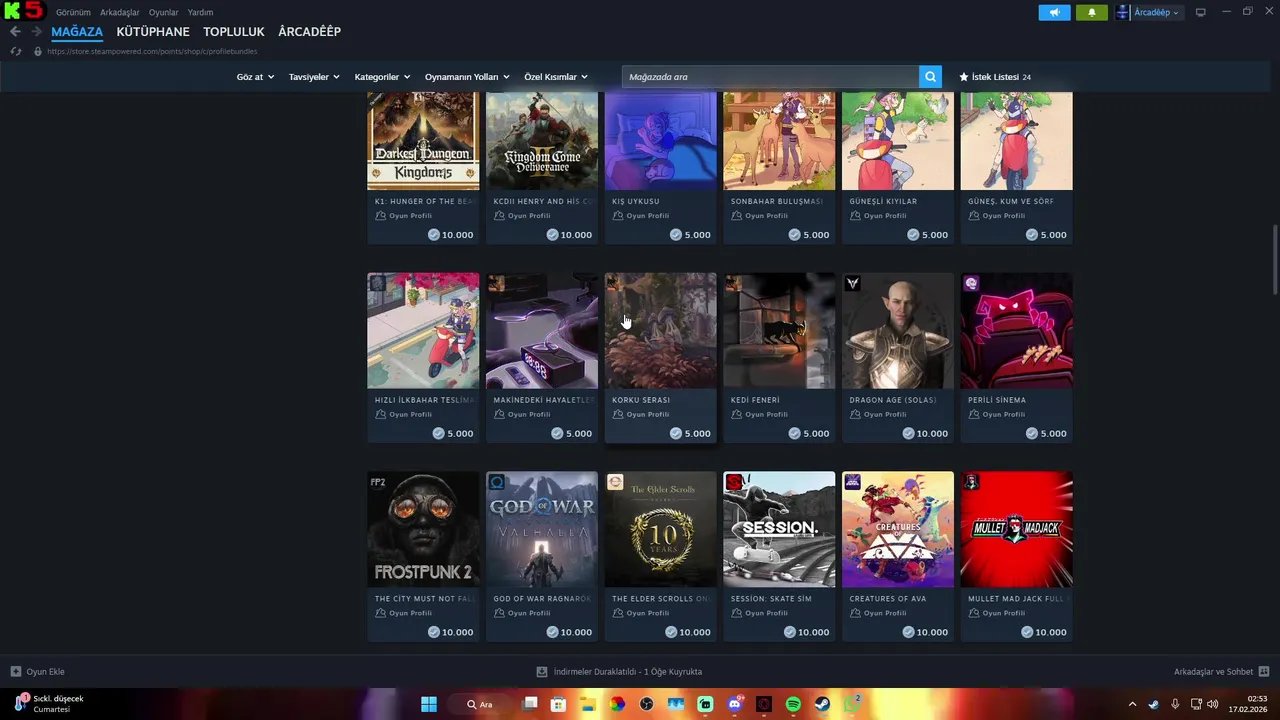Open the Görünüm menu

pos(73,12)
